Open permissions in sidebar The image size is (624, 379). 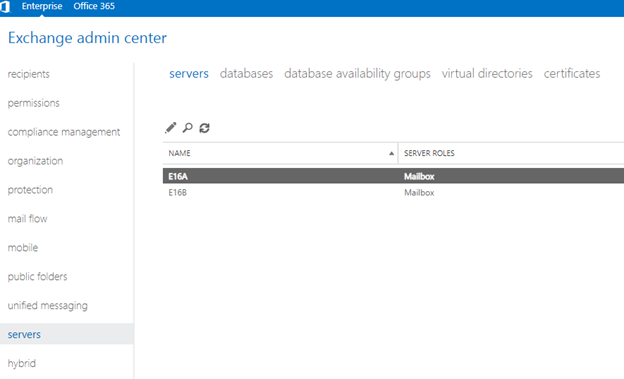pos(33,103)
